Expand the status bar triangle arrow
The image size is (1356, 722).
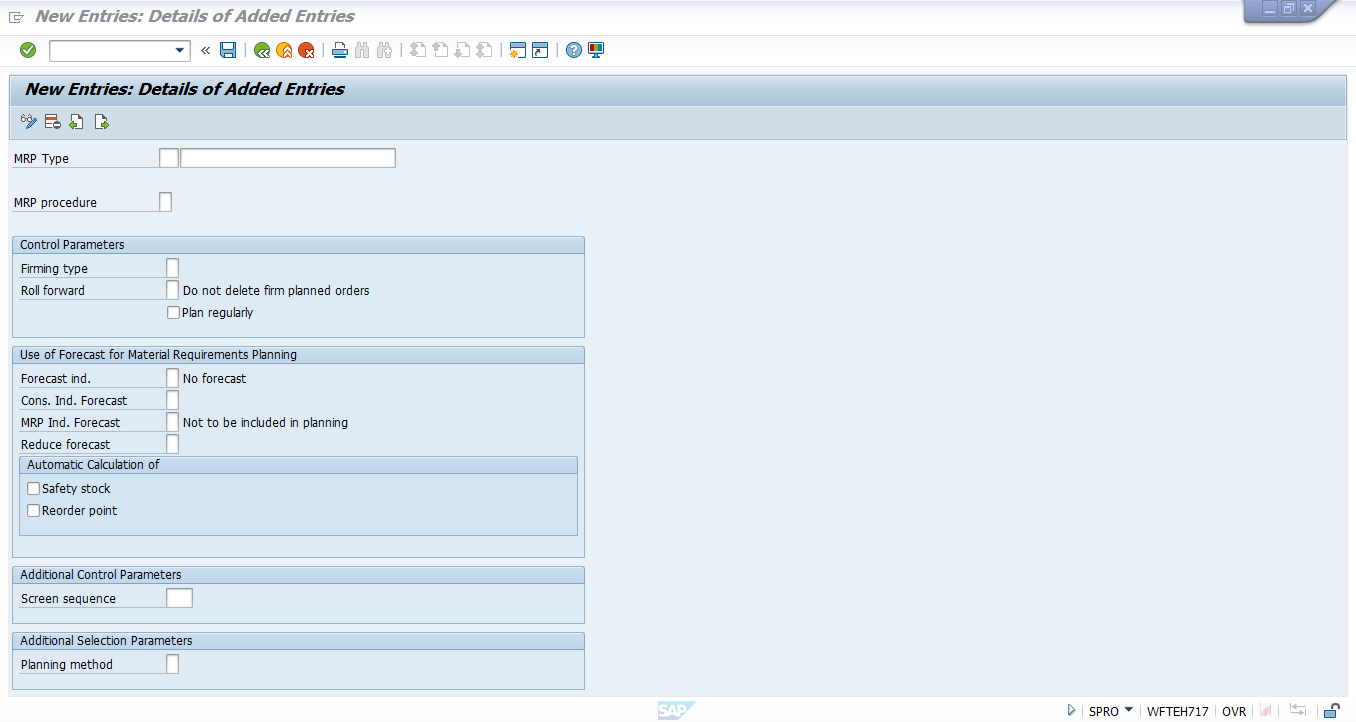(1072, 710)
